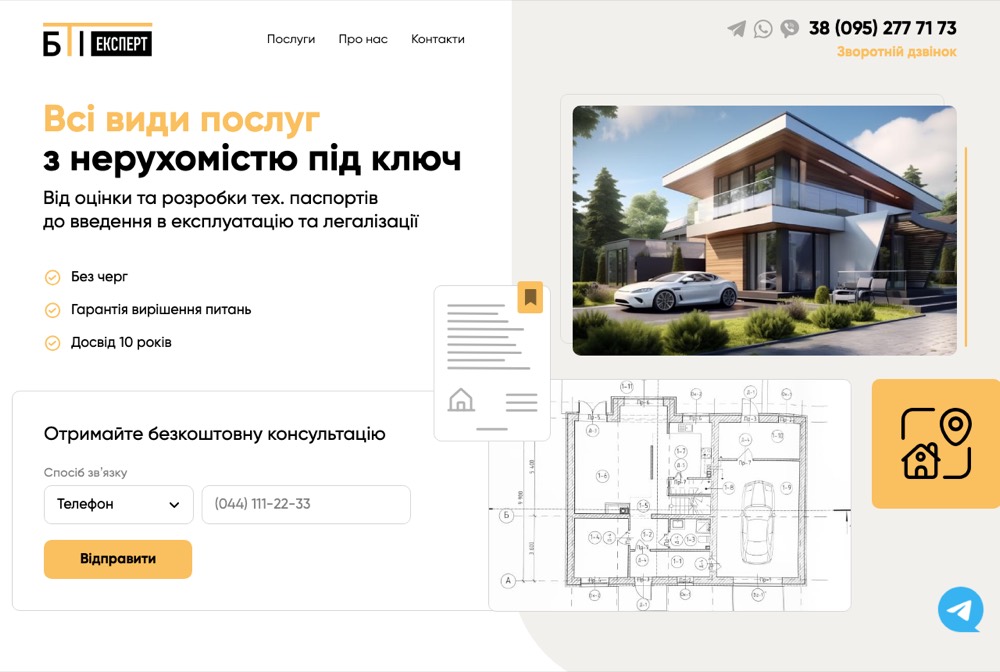The image size is (1000, 672).
Task: Click the modern house photo
Action: coord(765,230)
